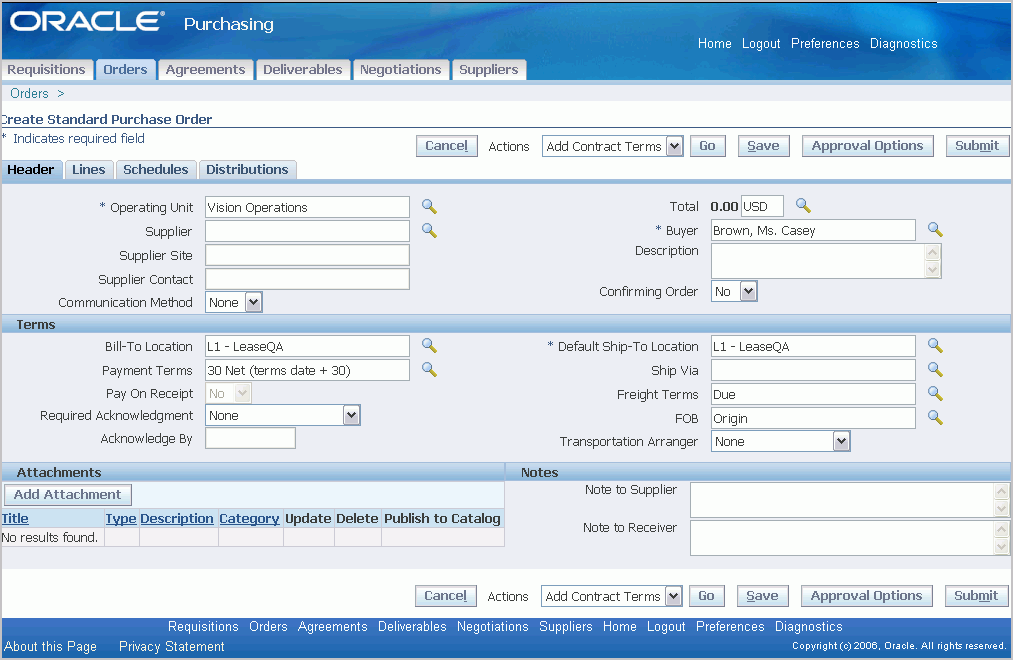Image resolution: width=1013 pixels, height=660 pixels.
Task: Switch to Agreements tab
Action: pyautogui.click(x=205, y=69)
